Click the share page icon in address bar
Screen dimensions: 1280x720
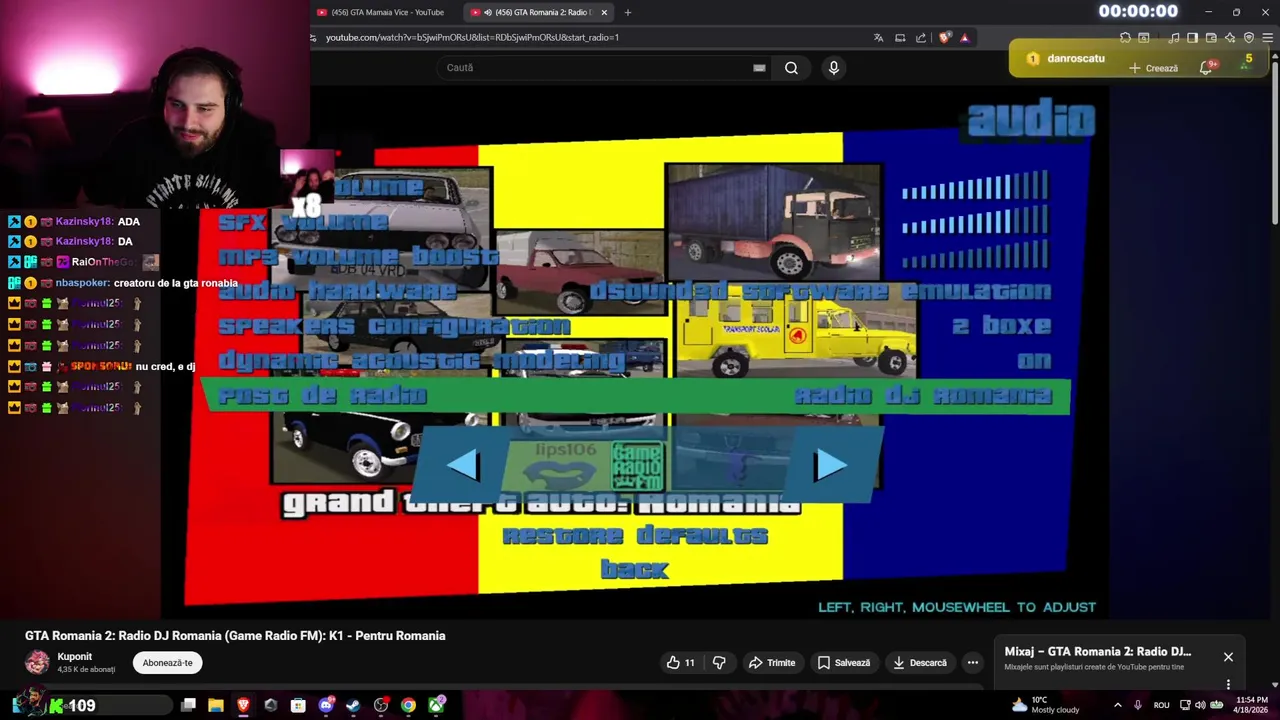point(921,38)
